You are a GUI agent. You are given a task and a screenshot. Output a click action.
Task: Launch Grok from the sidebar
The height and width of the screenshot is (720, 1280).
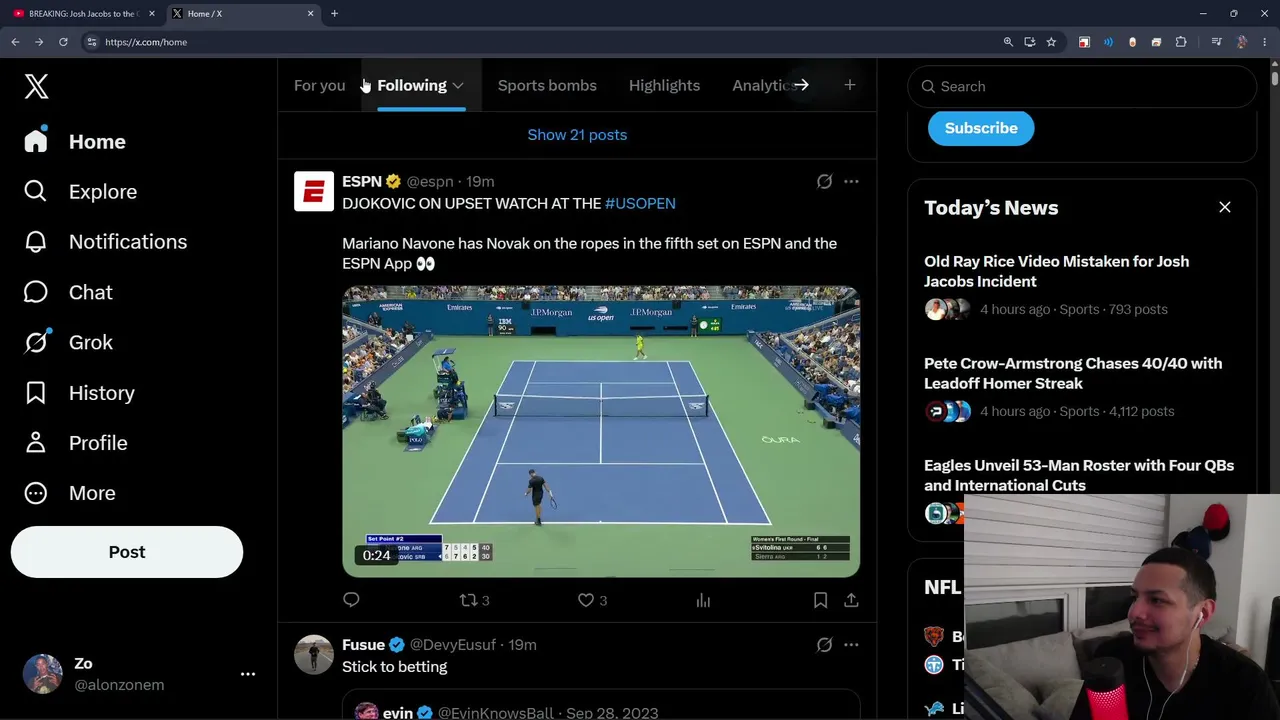click(68, 342)
